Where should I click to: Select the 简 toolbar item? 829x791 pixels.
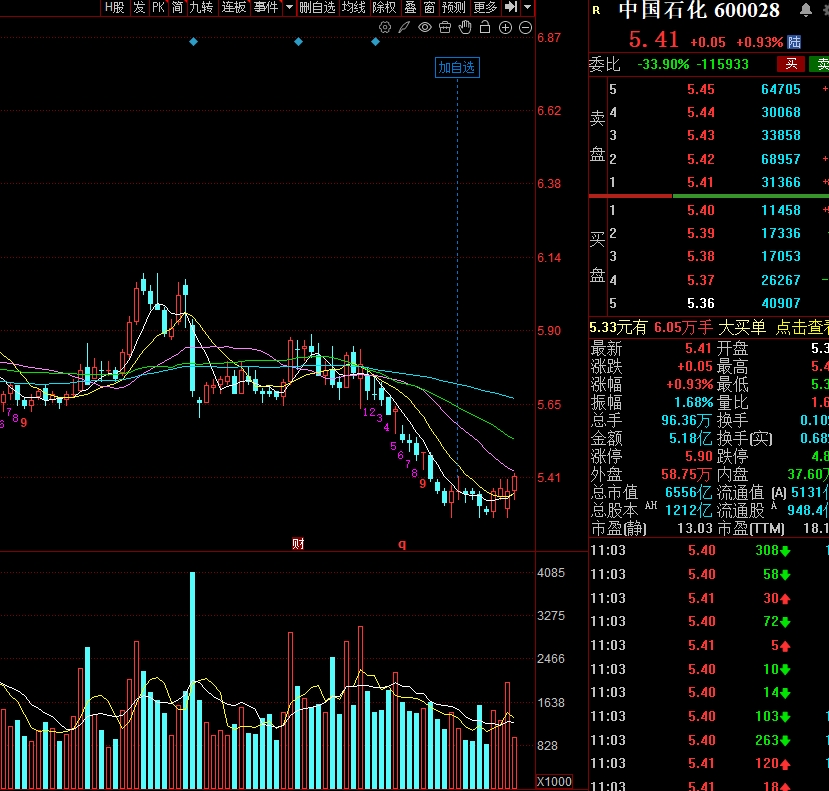click(x=177, y=7)
